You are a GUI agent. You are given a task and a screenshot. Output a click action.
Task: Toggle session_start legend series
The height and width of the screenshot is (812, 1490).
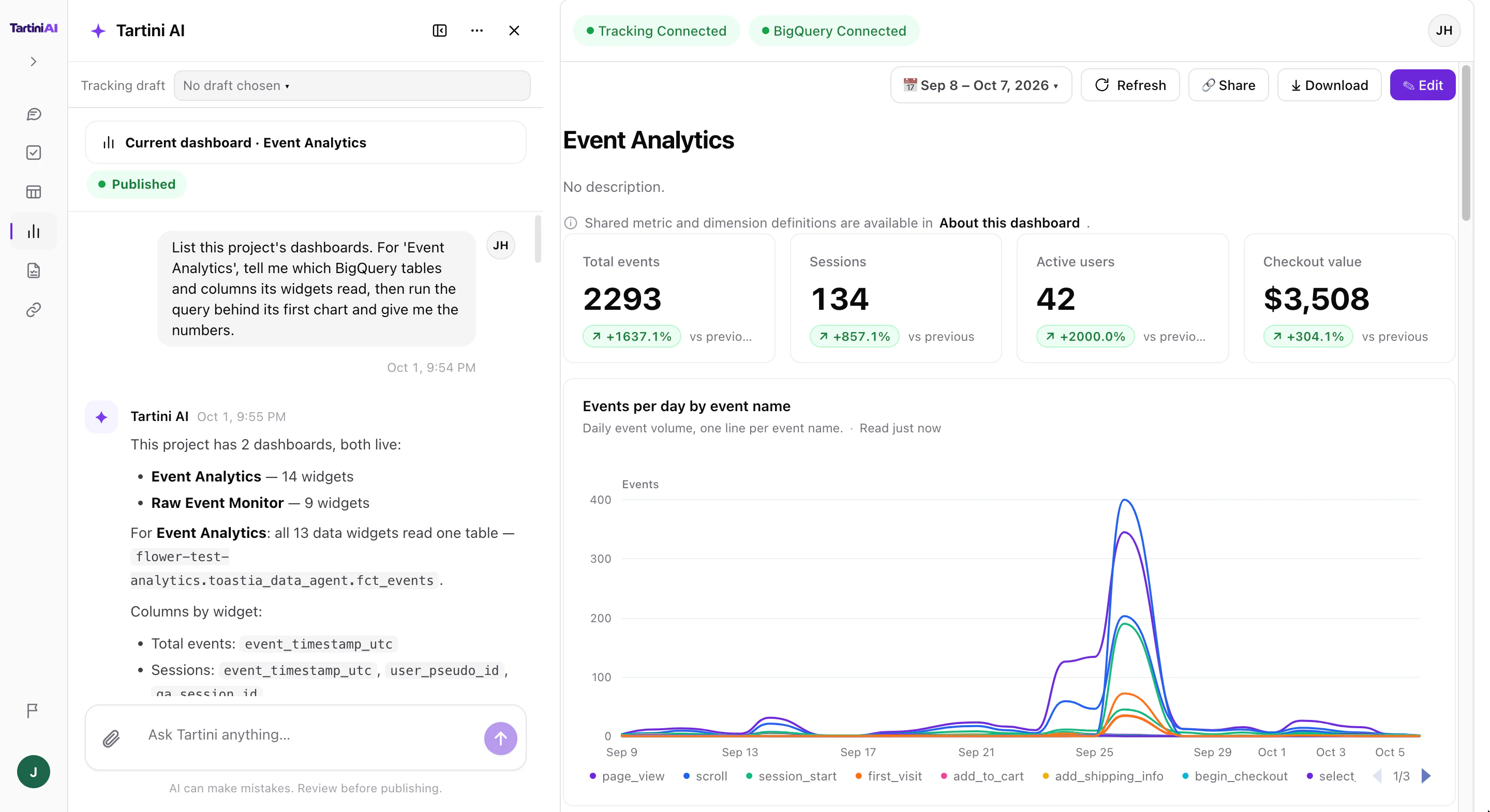point(791,776)
